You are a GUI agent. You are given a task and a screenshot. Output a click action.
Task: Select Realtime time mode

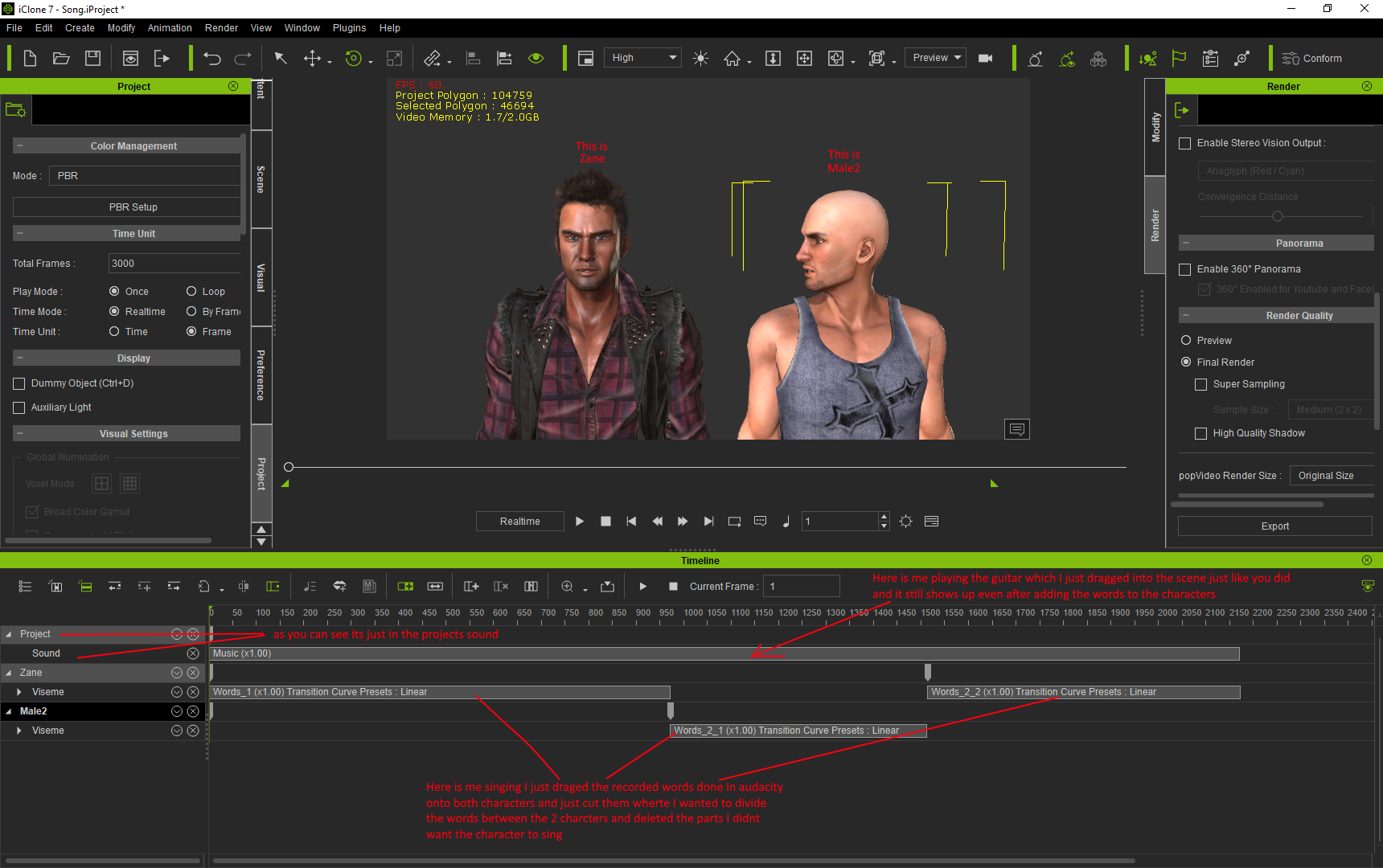(x=114, y=312)
